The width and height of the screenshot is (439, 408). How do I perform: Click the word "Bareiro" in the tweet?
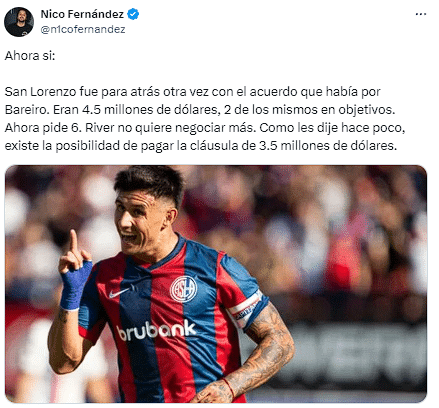26,110
